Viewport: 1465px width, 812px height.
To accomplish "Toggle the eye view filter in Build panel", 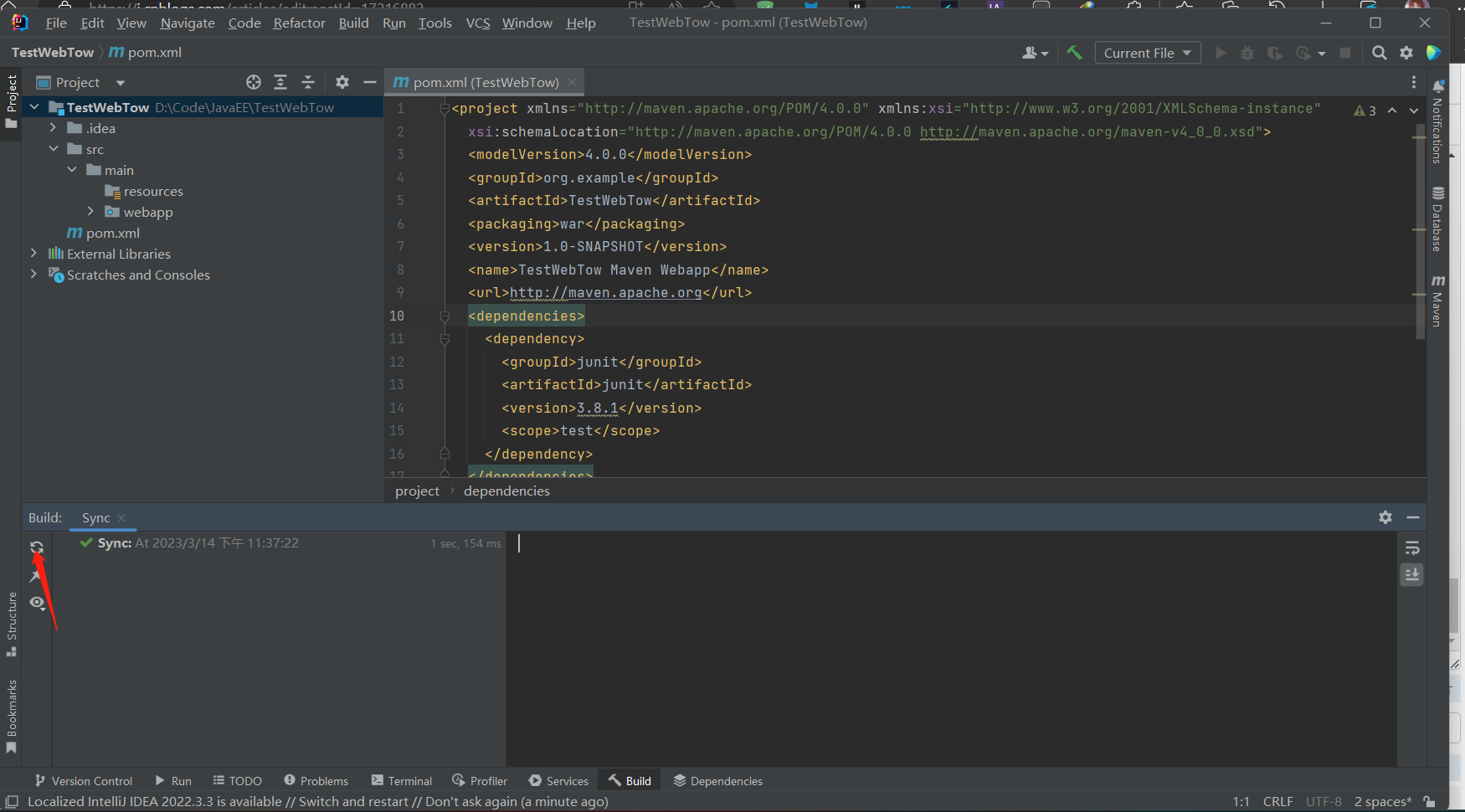I will 37,603.
